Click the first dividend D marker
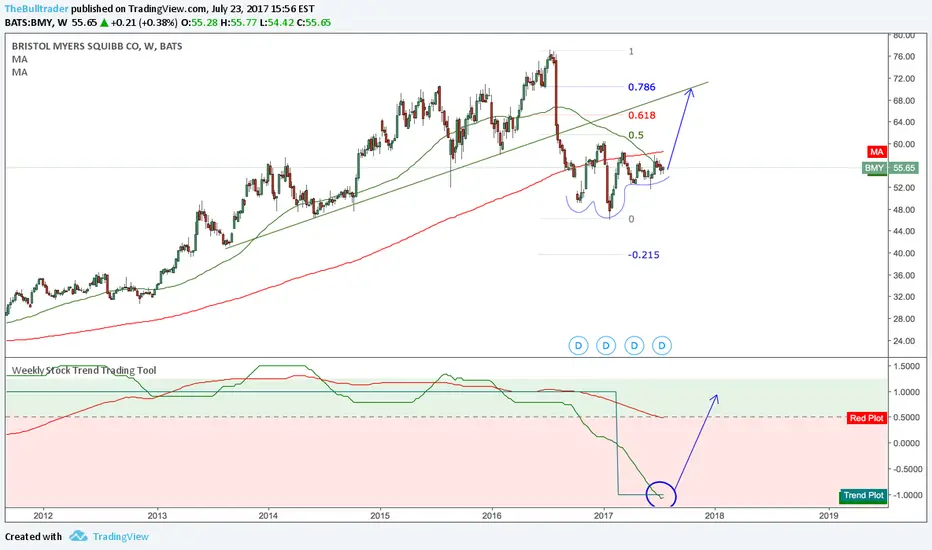 578,345
